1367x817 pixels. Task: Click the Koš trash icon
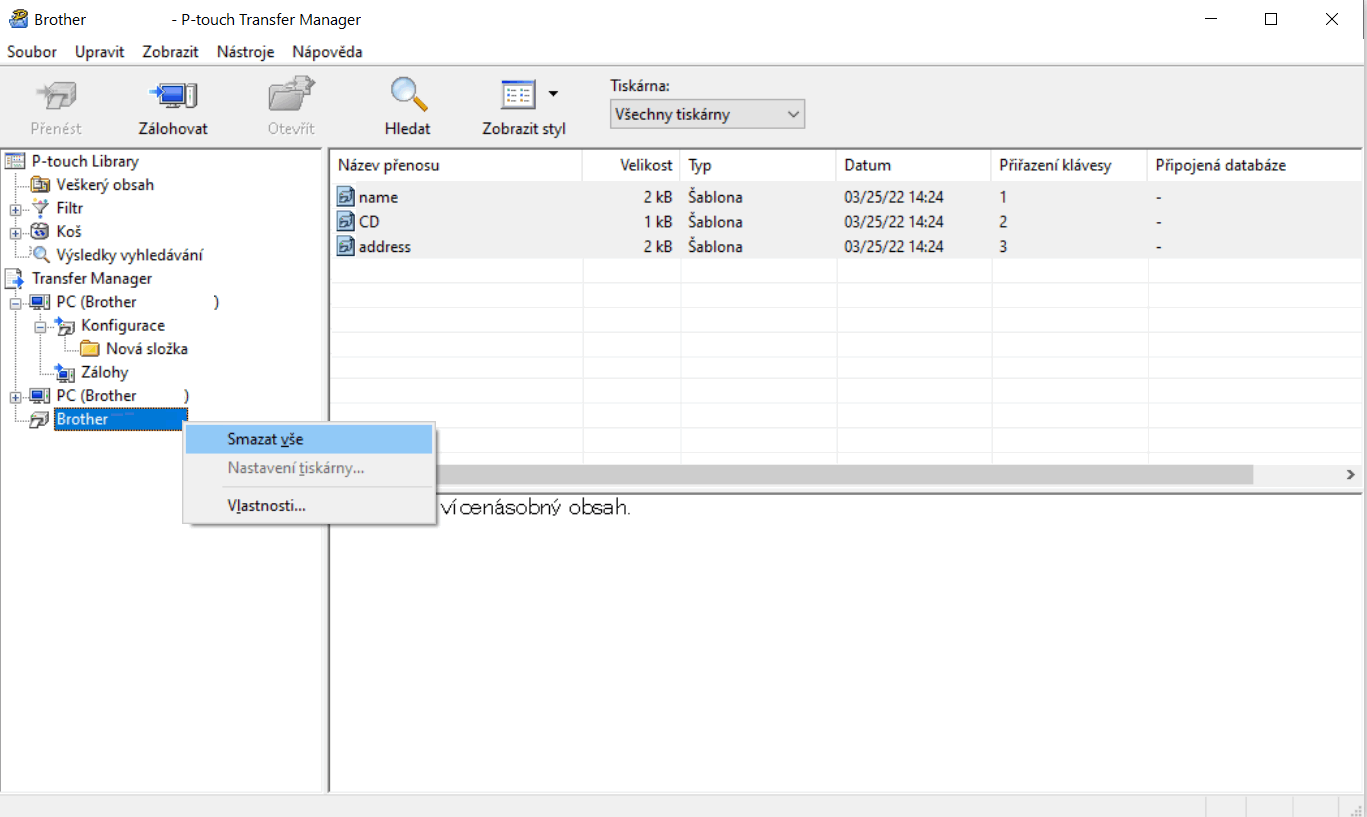click(x=40, y=232)
